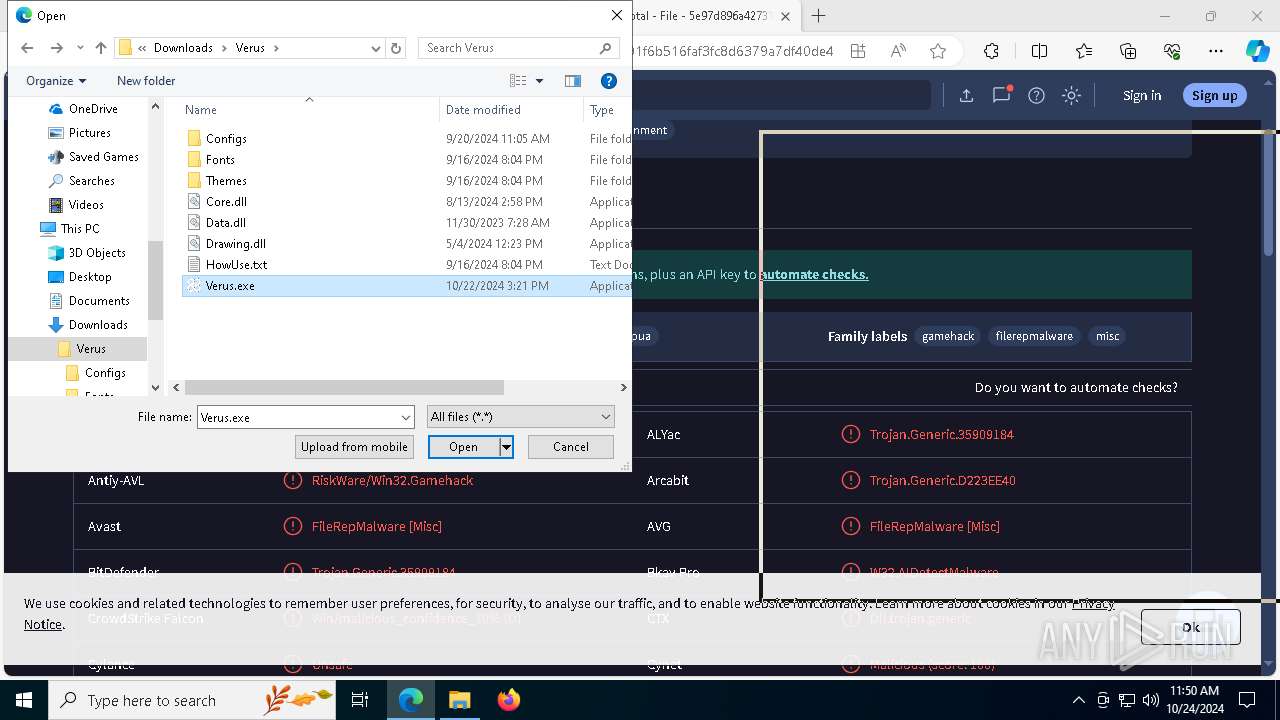This screenshot has width=1280, height=720.
Task: Create a New folder
Action: tap(146, 81)
